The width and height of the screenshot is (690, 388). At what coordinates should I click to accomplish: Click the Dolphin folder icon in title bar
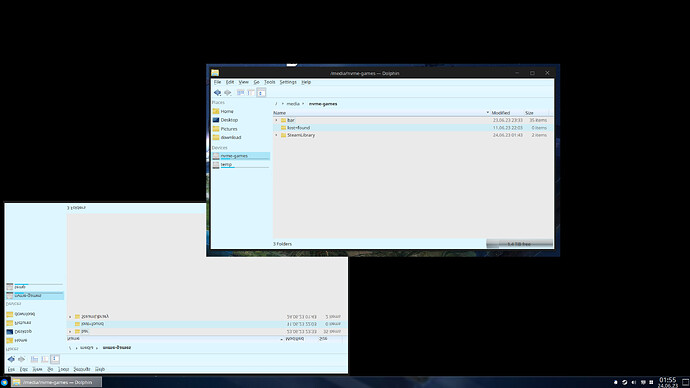215,73
